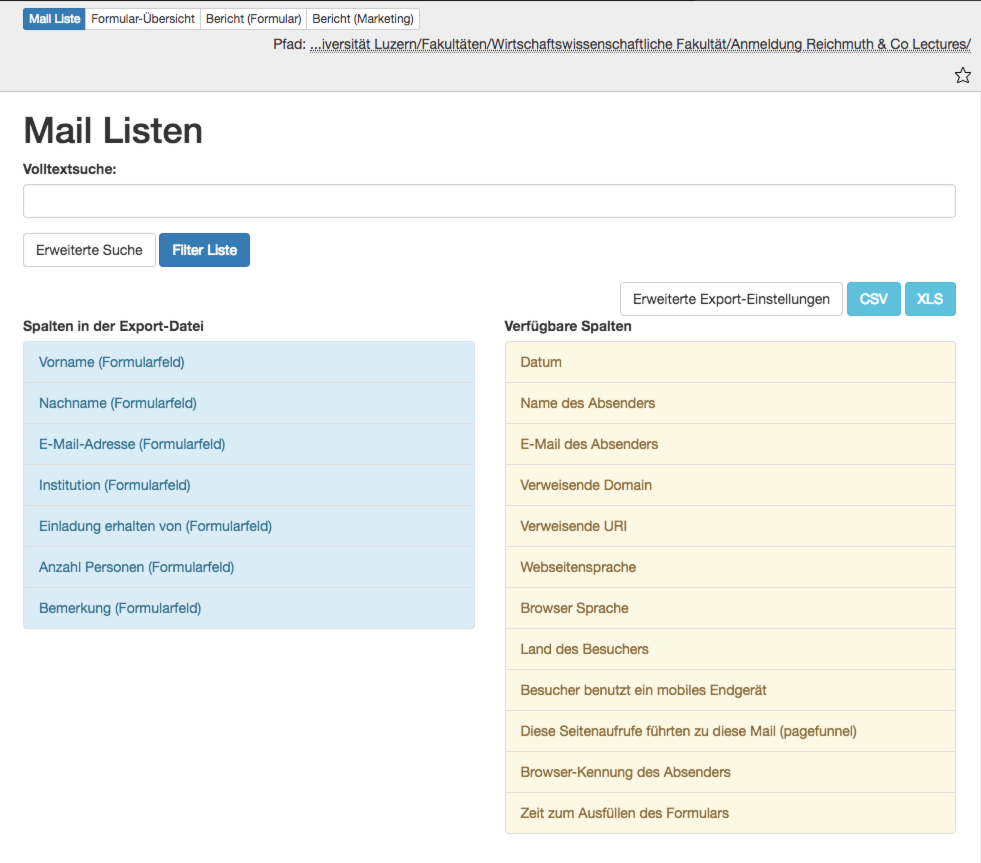The height and width of the screenshot is (863, 981).
Task: Open the Bericht (Marketing) tab
Action: click(363, 19)
